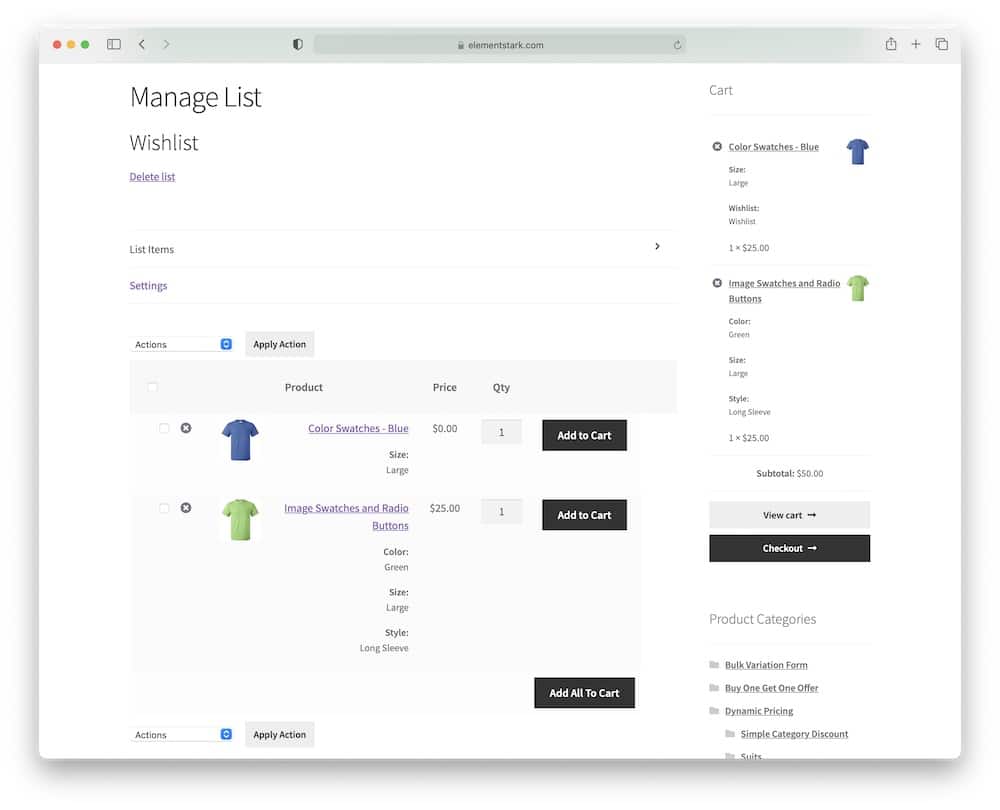This screenshot has height=810, width=1000.
Task: Click the $0.00 price cell
Action: tap(445, 429)
